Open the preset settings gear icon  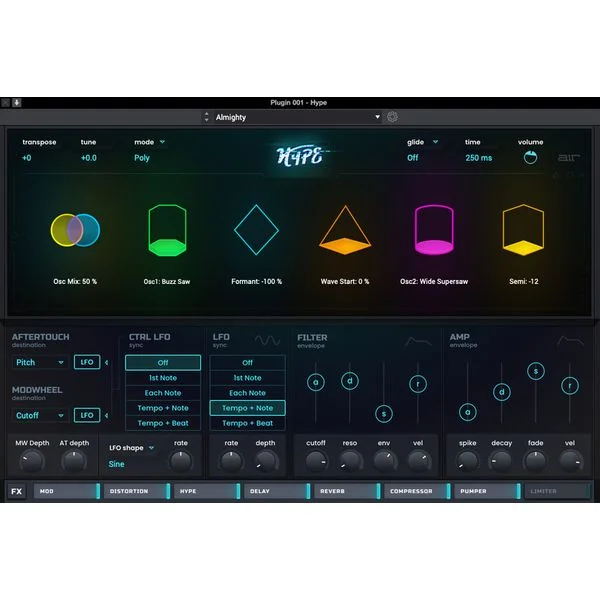coord(392,117)
